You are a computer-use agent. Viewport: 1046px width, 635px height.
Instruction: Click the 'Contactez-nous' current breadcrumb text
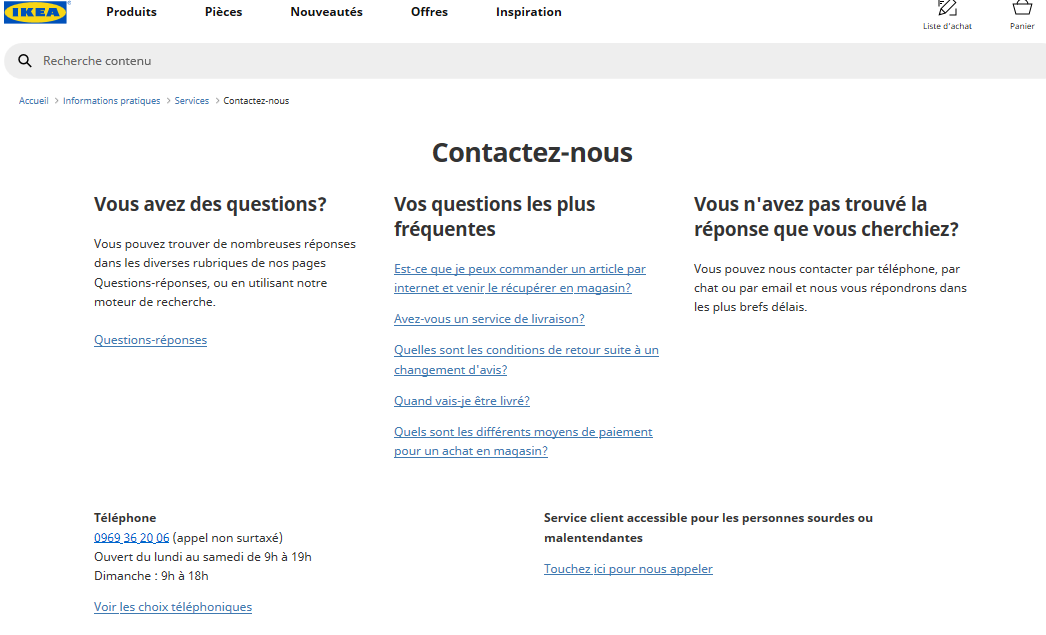click(x=256, y=101)
